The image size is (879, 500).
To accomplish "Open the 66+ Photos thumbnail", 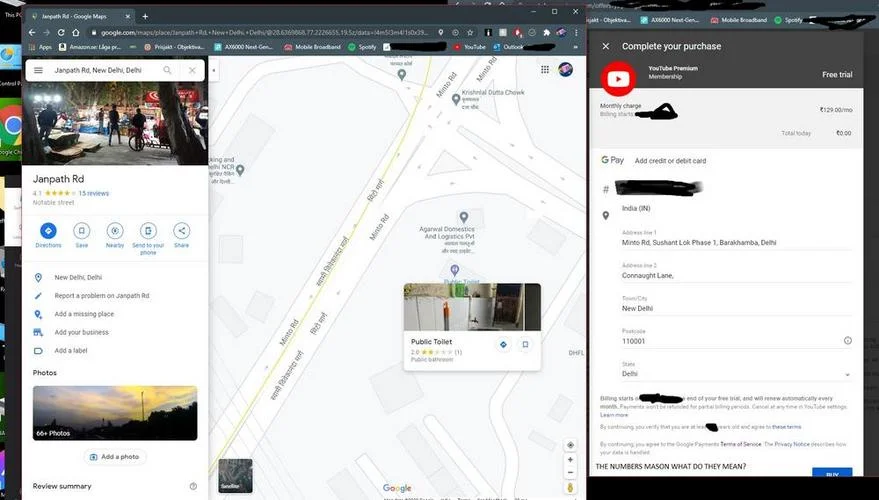I will coord(115,413).
